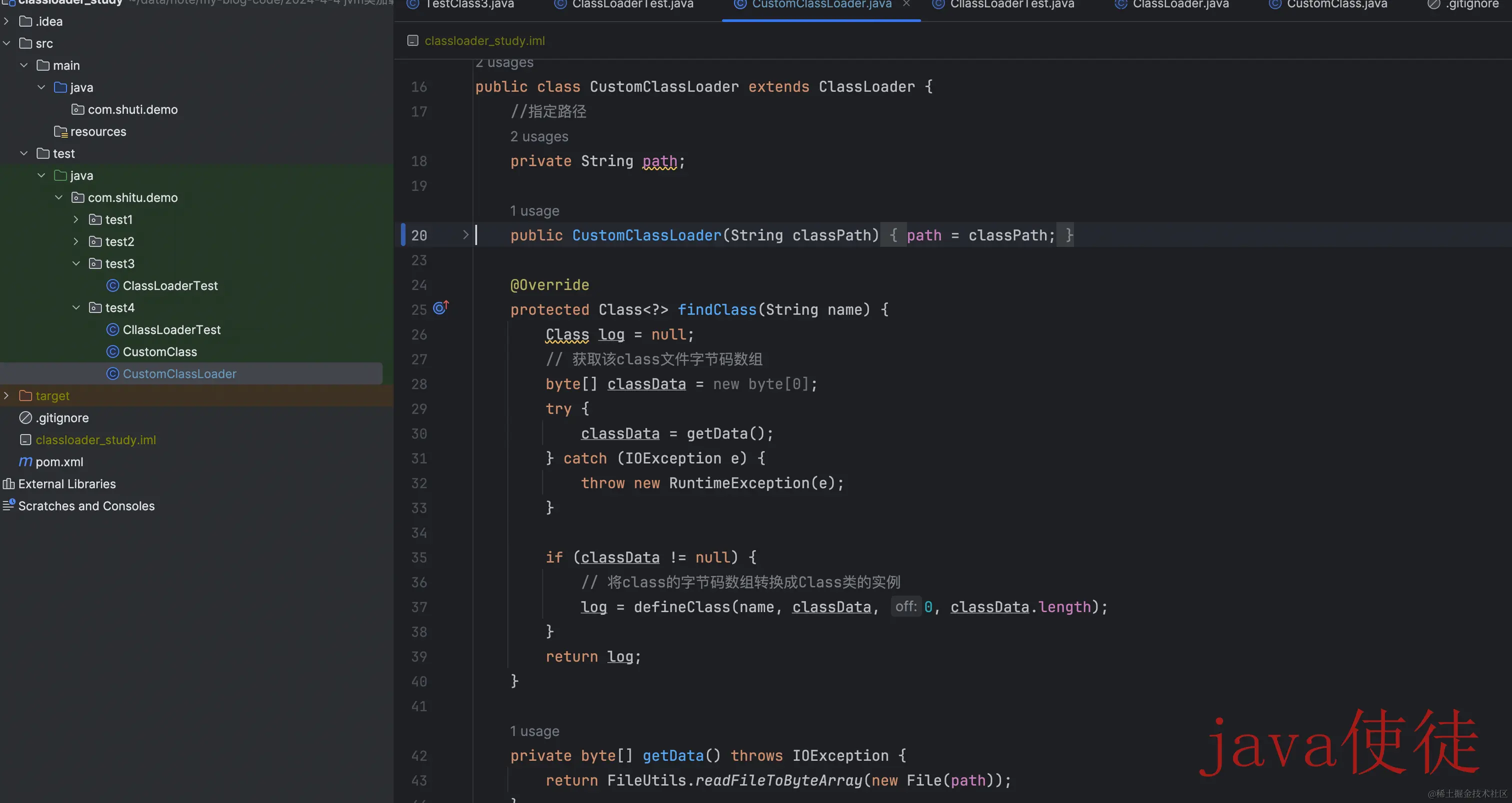Image resolution: width=1512 pixels, height=803 pixels.
Task: Unfold the collapsed constructor on line 20
Action: [465, 235]
